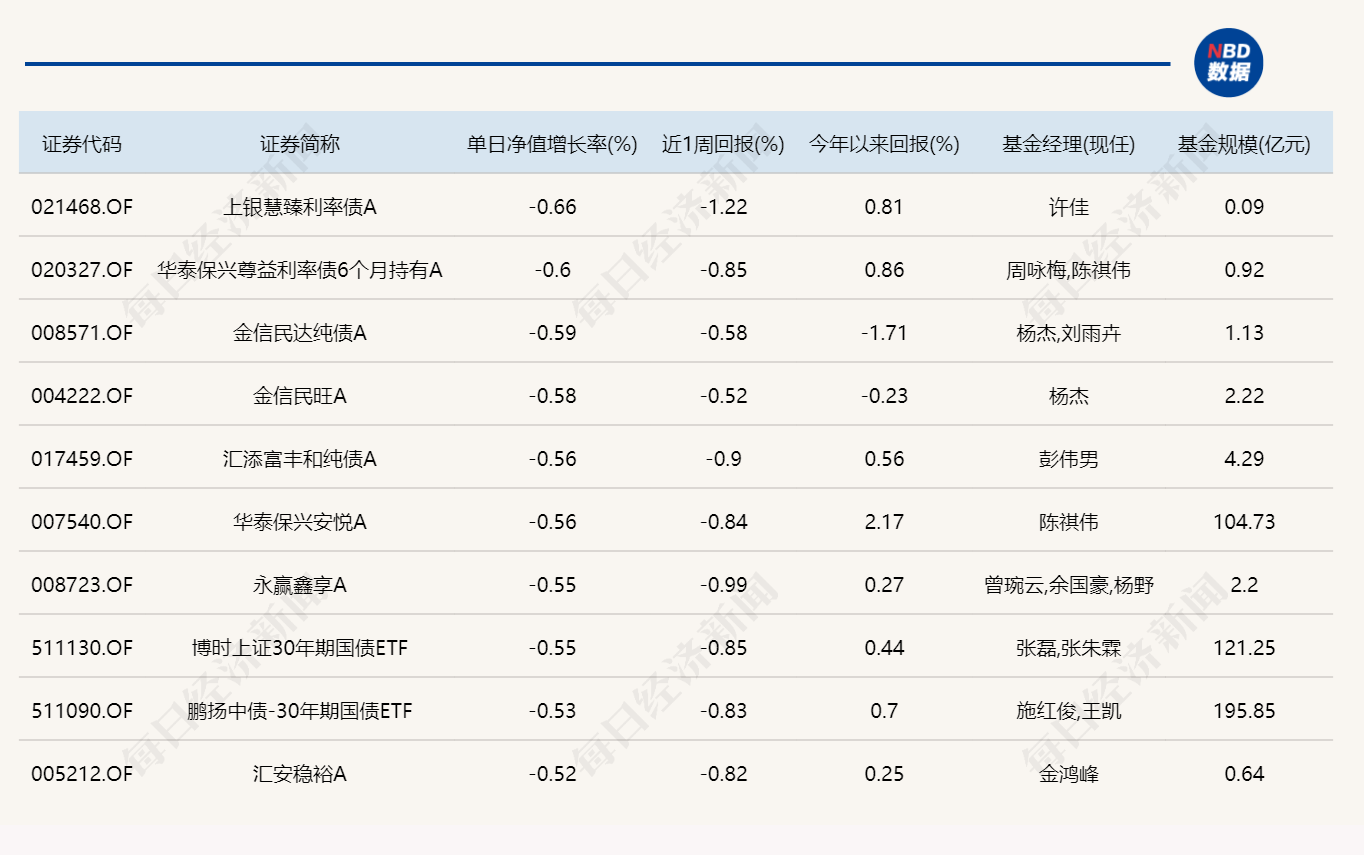Click daily growth value -0.59
The width and height of the screenshot is (1364, 855).
coord(552,333)
